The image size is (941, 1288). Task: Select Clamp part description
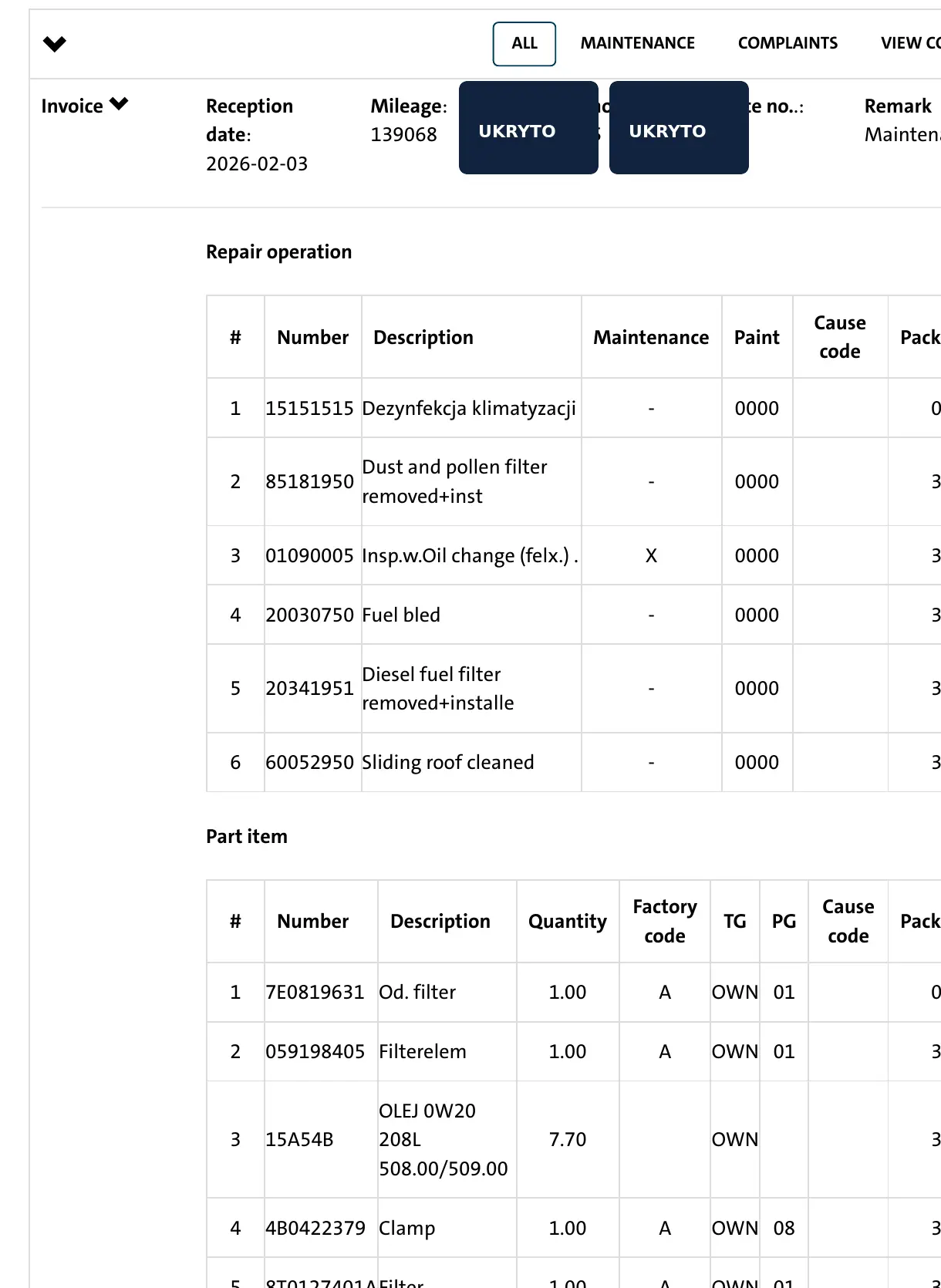pyautogui.click(x=407, y=1228)
